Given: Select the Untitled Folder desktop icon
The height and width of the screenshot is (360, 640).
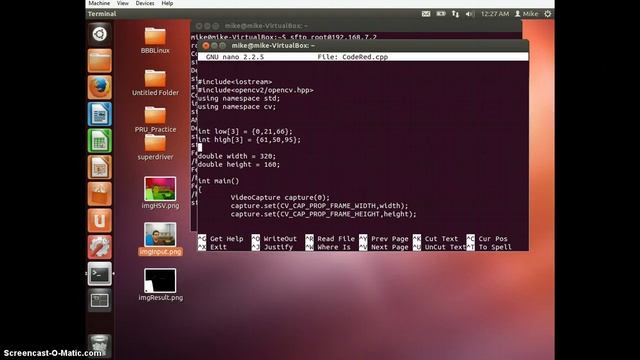Looking at the screenshot, I should [x=155, y=82].
